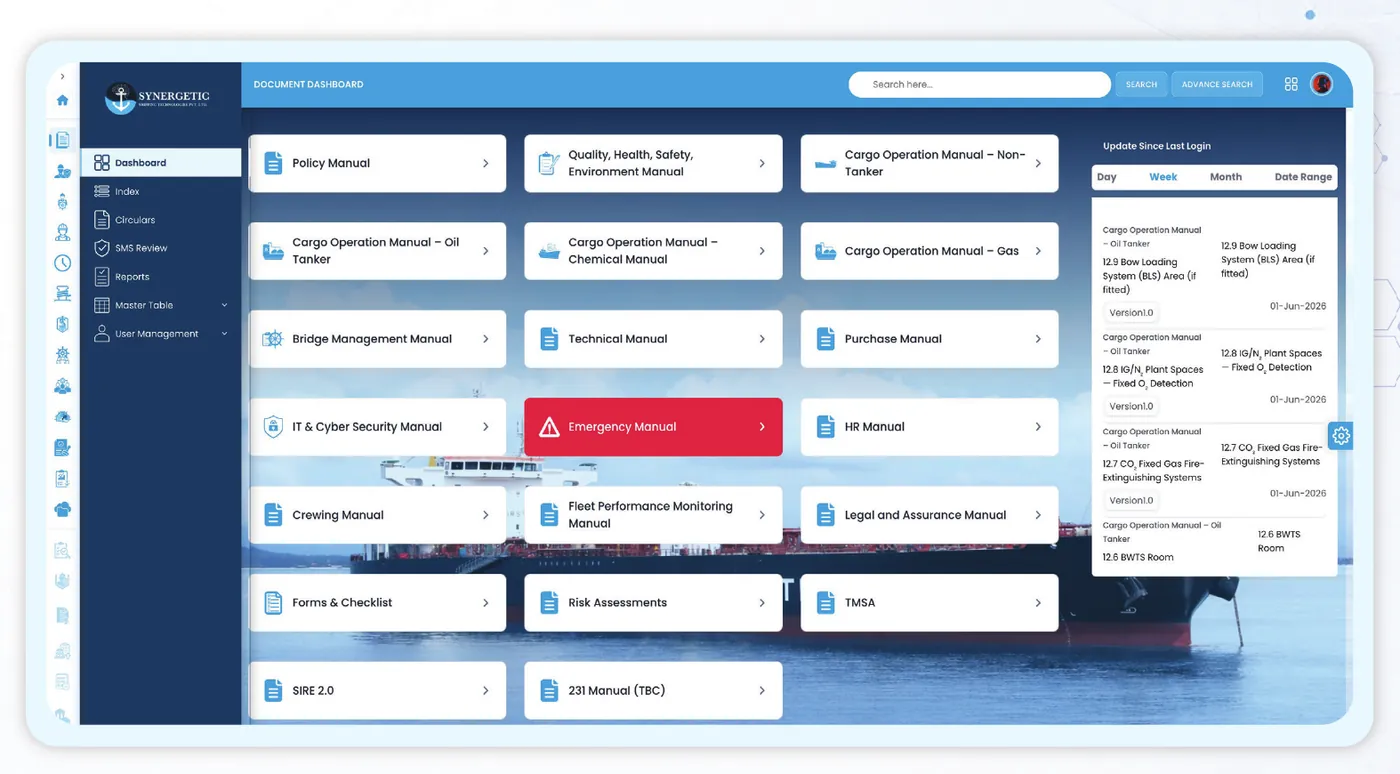Open the Date Range tab
Screen dimensions: 1400x774
click(x=1303, y=177)
